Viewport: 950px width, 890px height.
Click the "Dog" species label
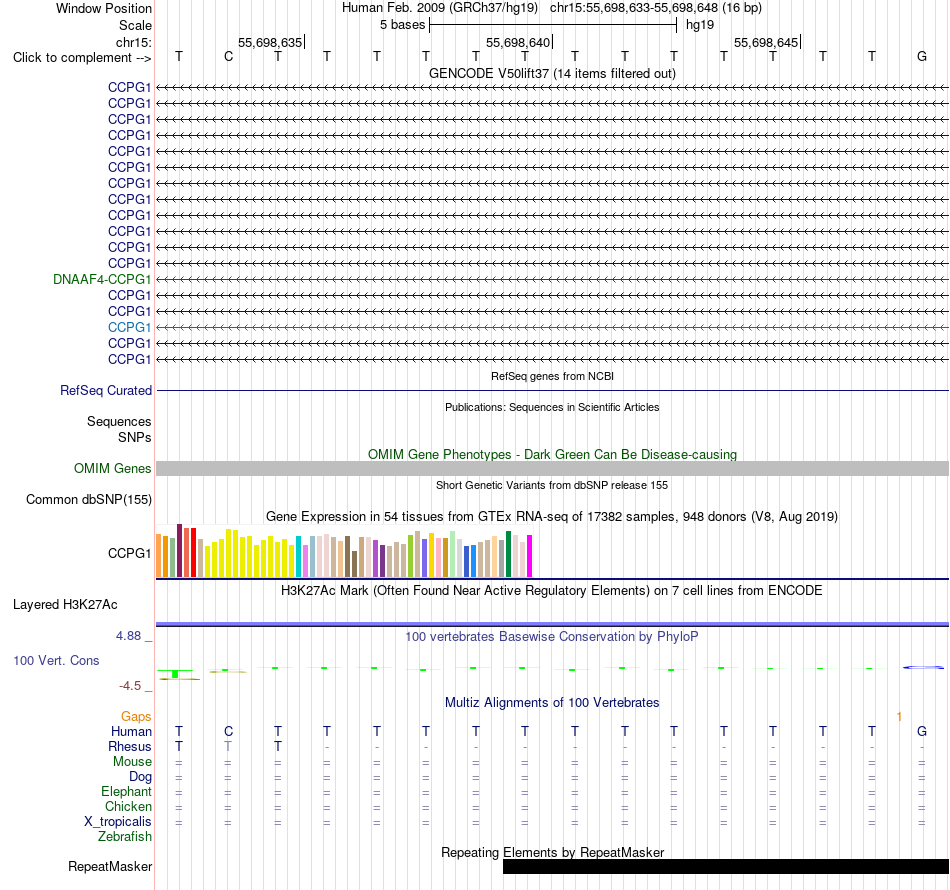click(x=140, y=777)
